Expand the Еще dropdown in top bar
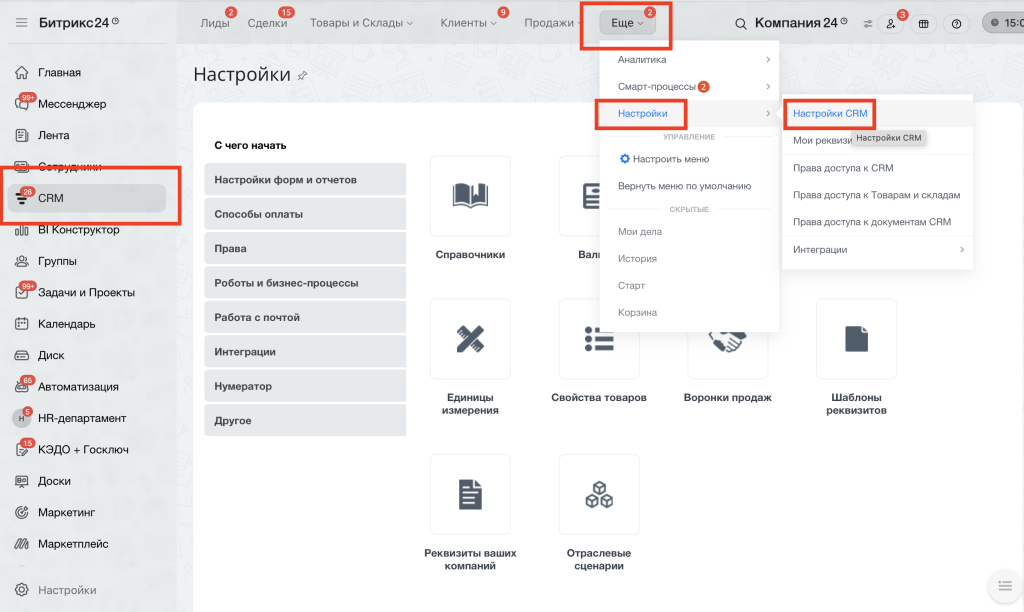 pyautogui.click(x=626, y=23)
